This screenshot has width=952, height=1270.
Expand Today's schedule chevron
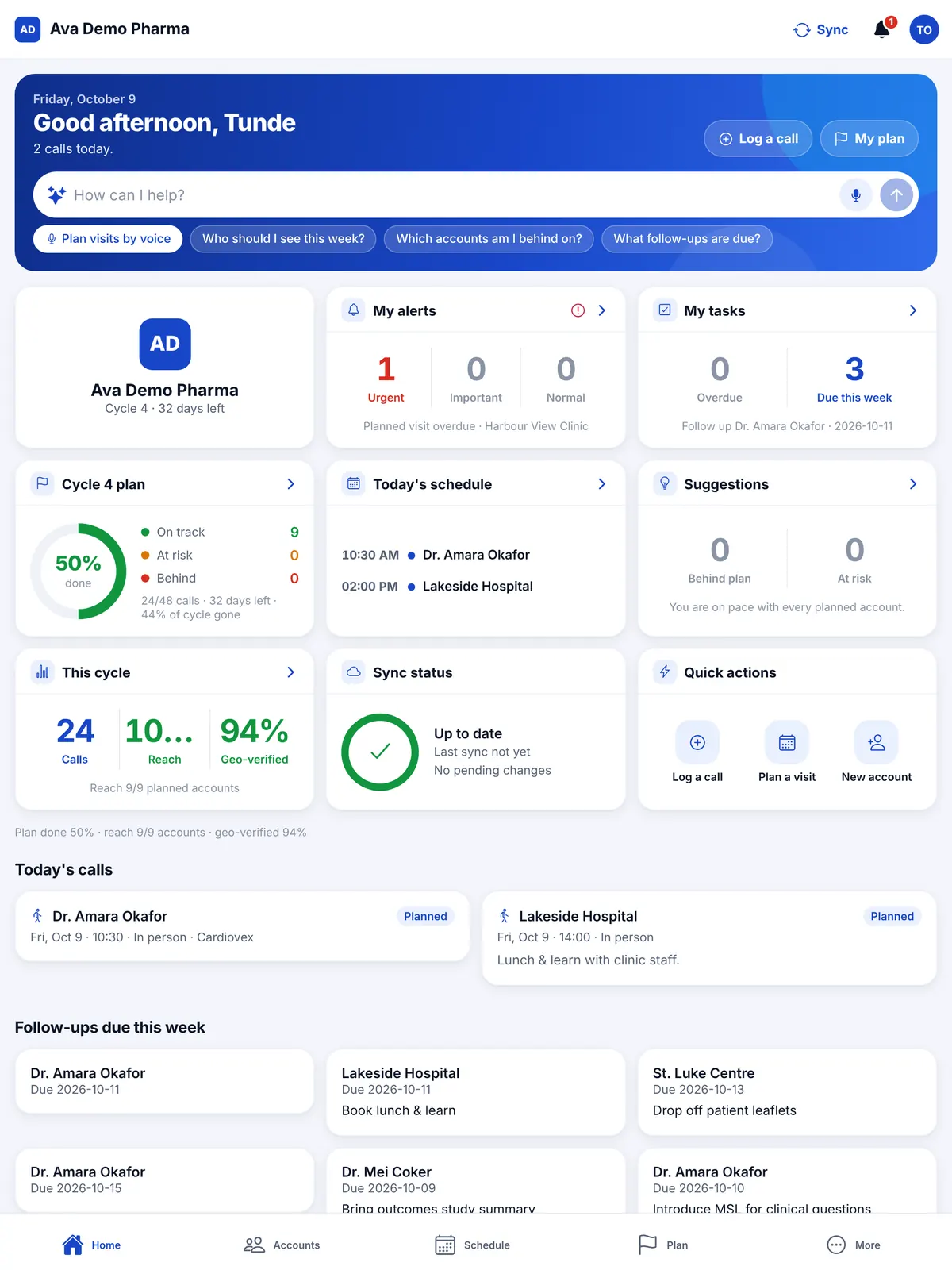602,484
